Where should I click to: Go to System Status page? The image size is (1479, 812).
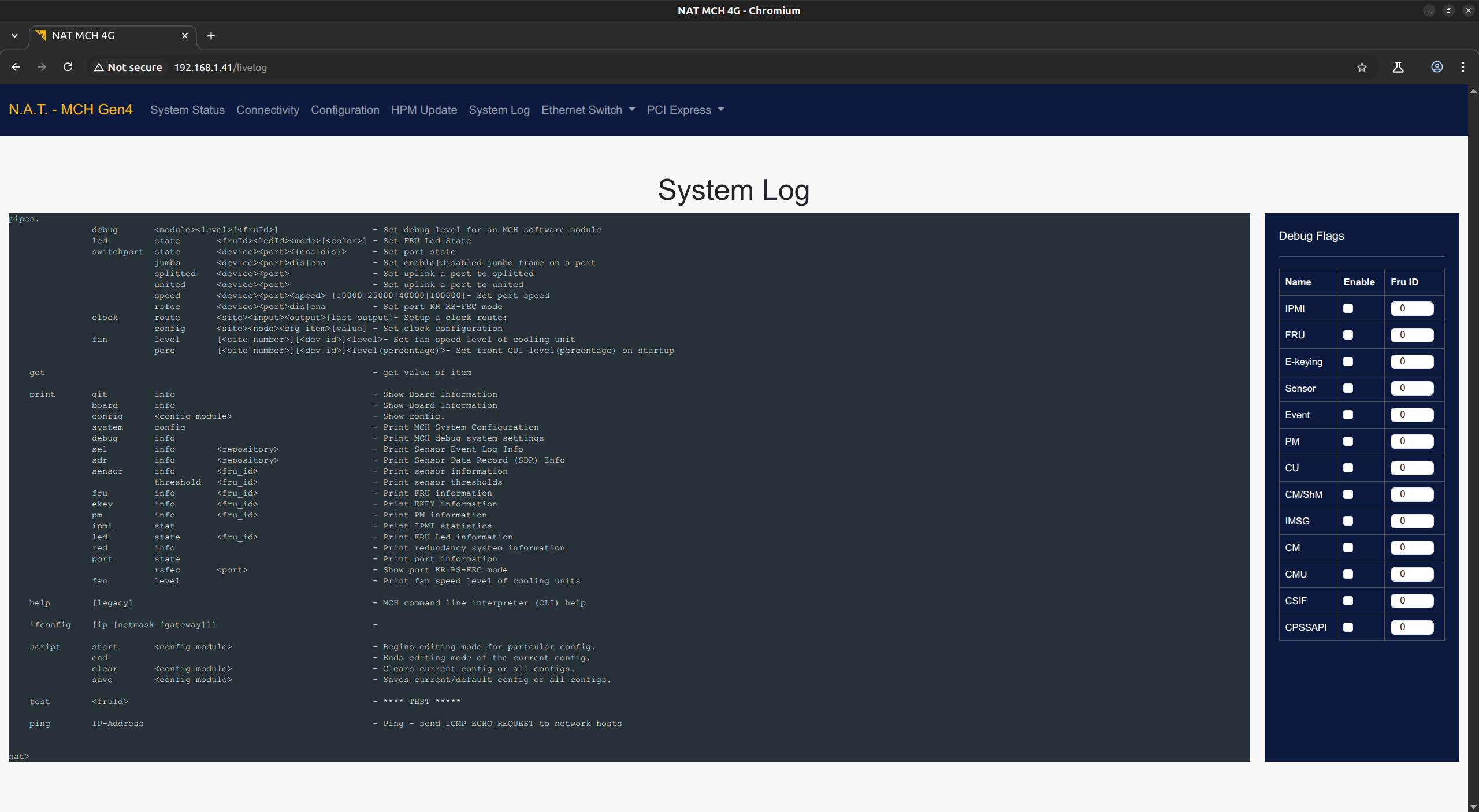pyautogui.click(x=187, y=110)
